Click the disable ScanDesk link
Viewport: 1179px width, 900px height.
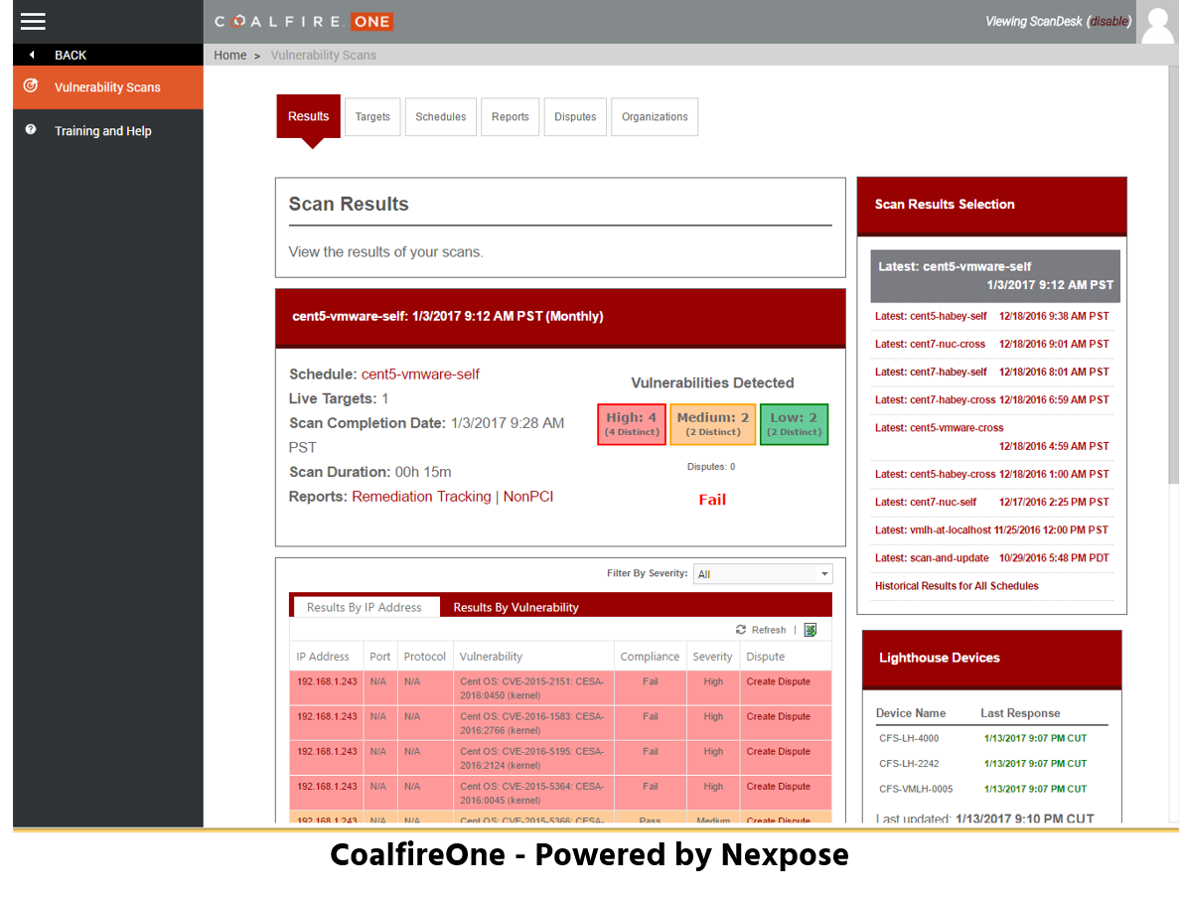coord(1108,22)
